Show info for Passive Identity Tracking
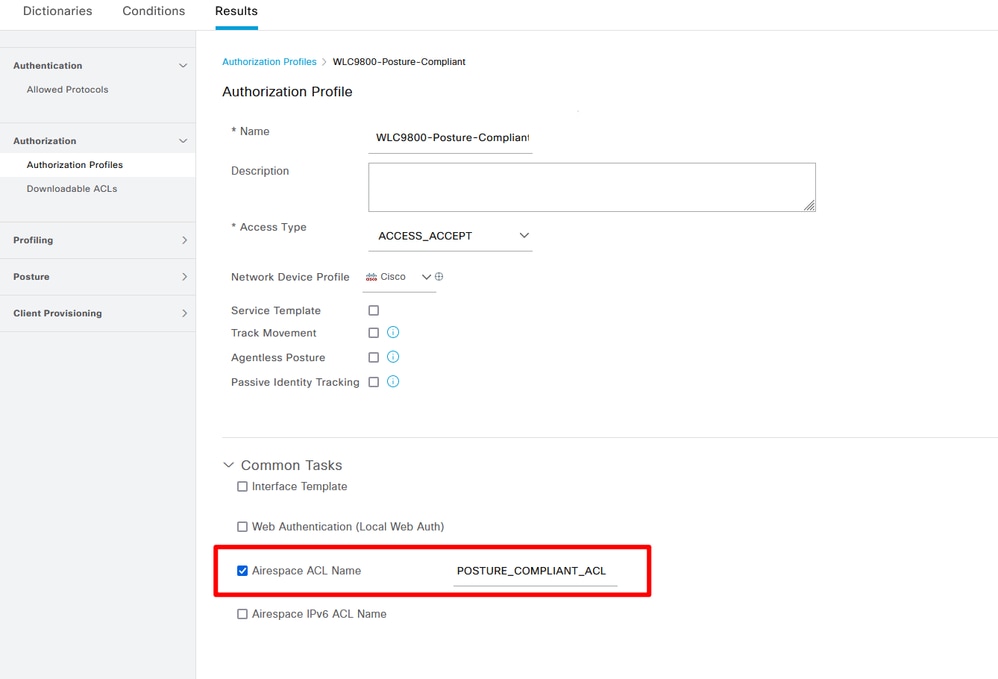The width and height of the screenshot is (998, 679). [393, 381]
